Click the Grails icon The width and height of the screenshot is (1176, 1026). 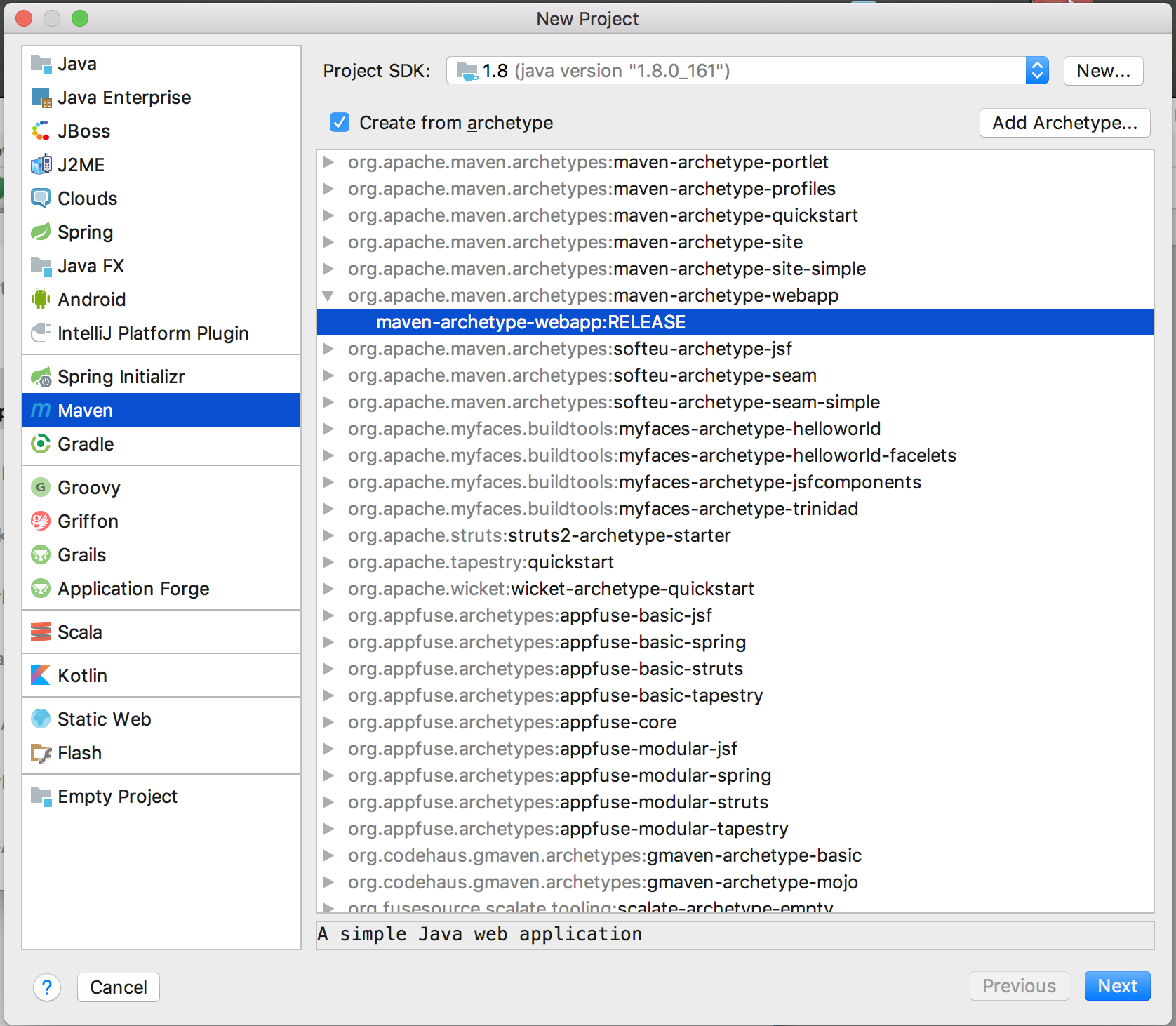point(41,555)
